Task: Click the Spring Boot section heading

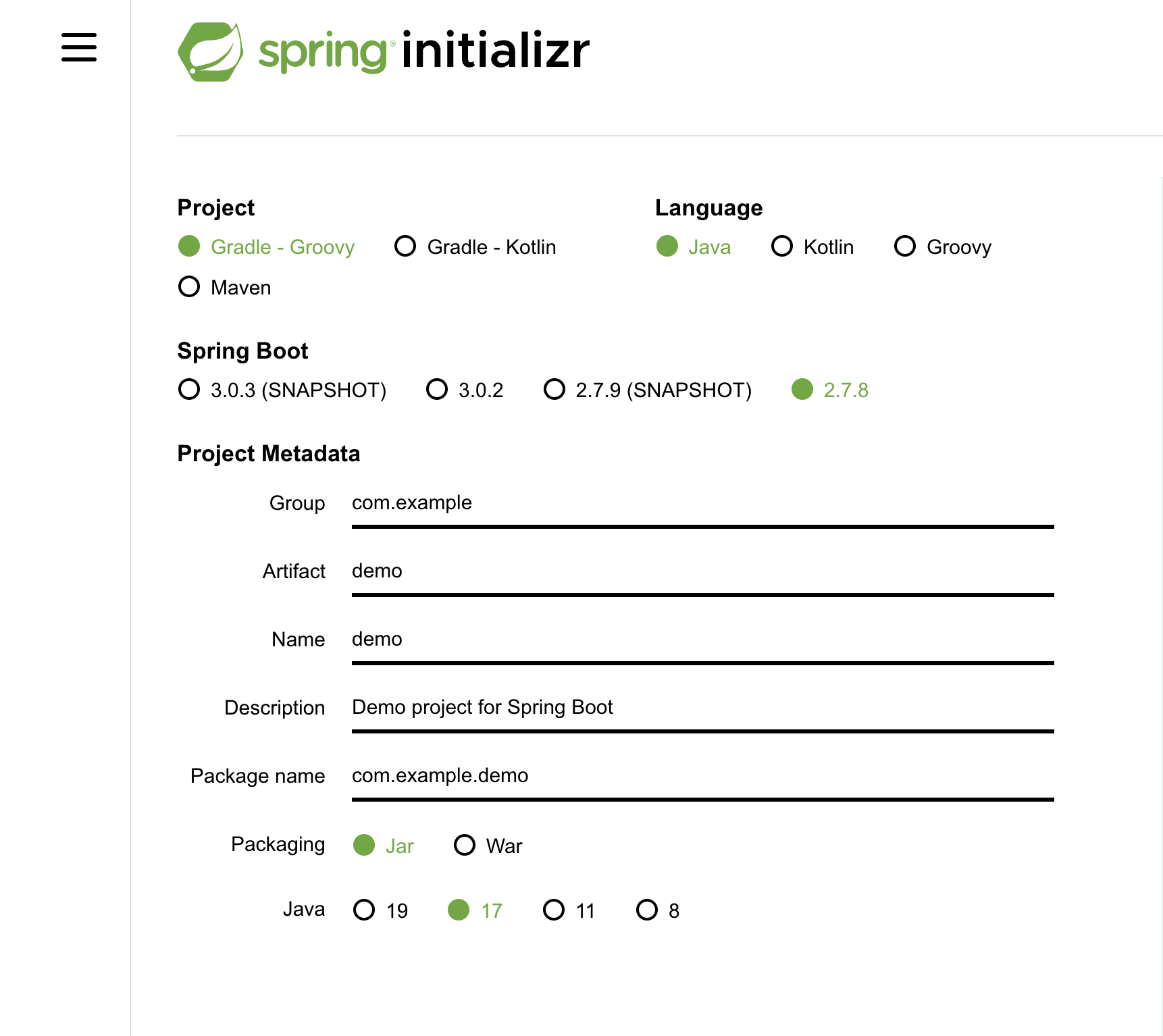Action: click(242, 351)
